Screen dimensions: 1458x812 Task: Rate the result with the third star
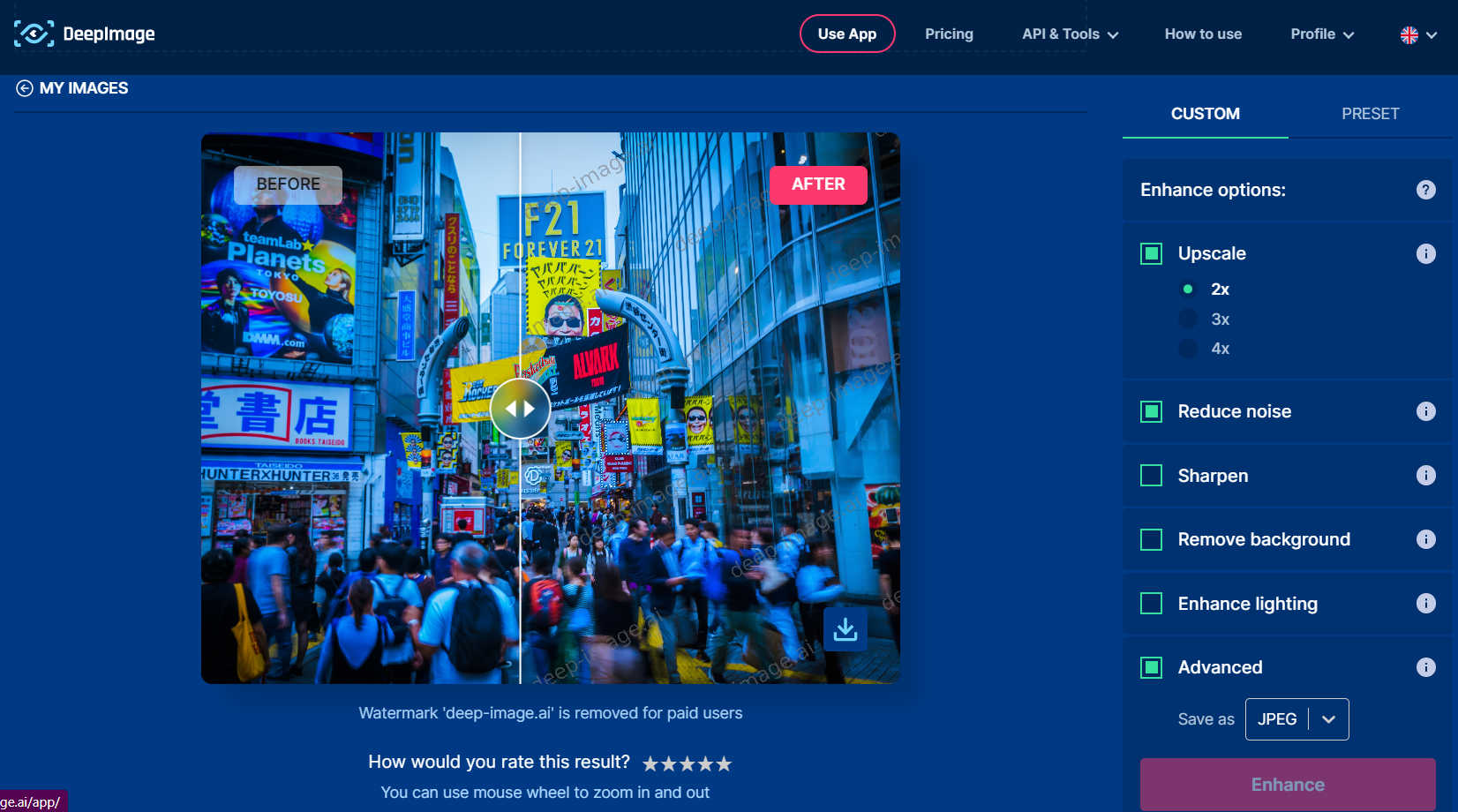click(688, 763)
